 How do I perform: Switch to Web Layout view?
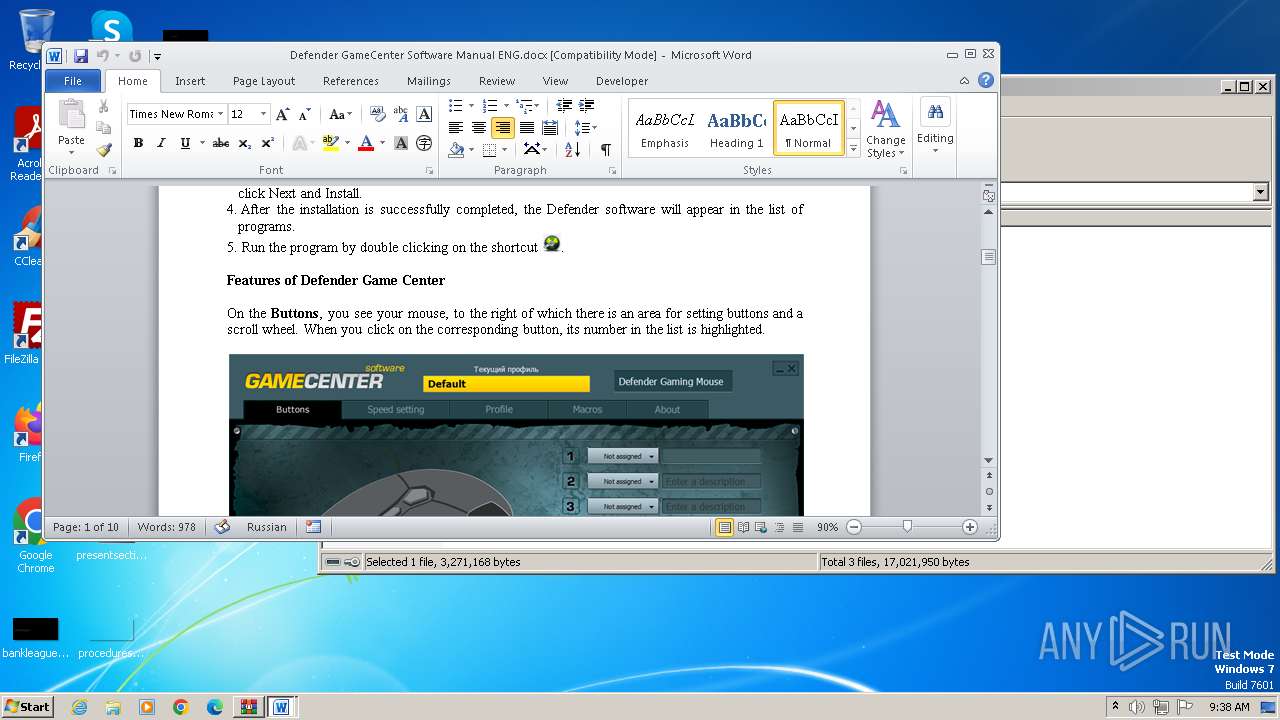tap(761, 527)
